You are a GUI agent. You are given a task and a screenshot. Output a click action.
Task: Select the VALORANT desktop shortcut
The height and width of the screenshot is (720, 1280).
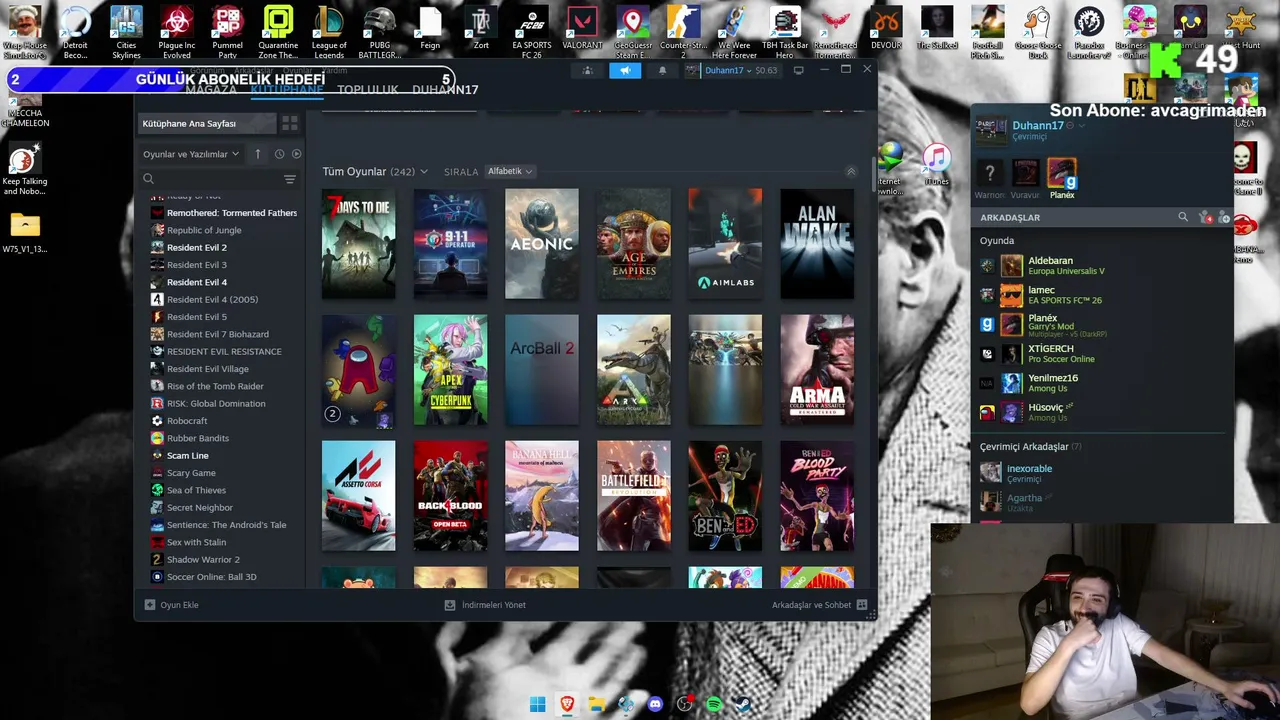coord(582,29)
